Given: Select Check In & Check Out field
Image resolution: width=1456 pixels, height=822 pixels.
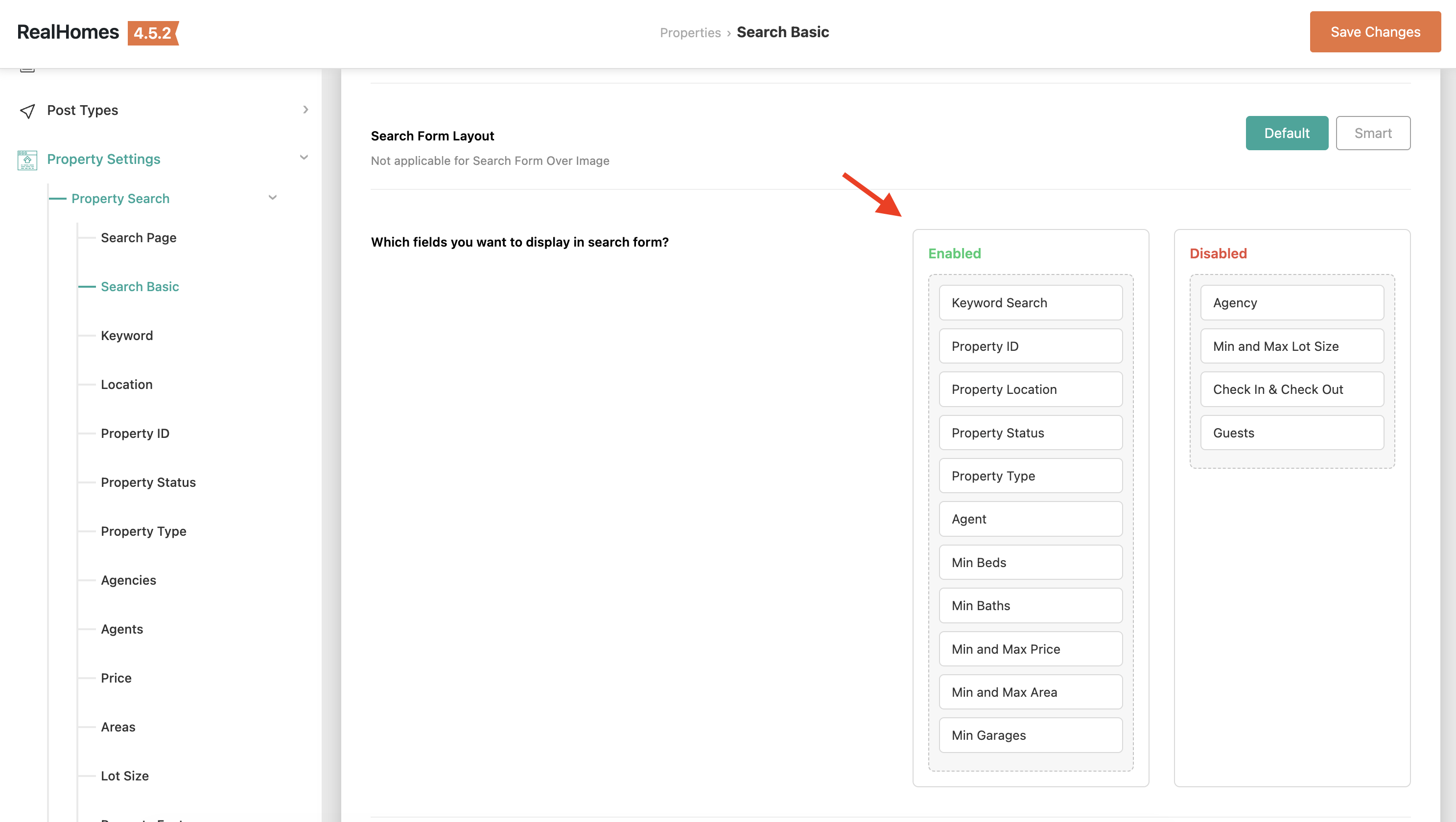Looking at the screenshot, I should tap(1292, 389).
